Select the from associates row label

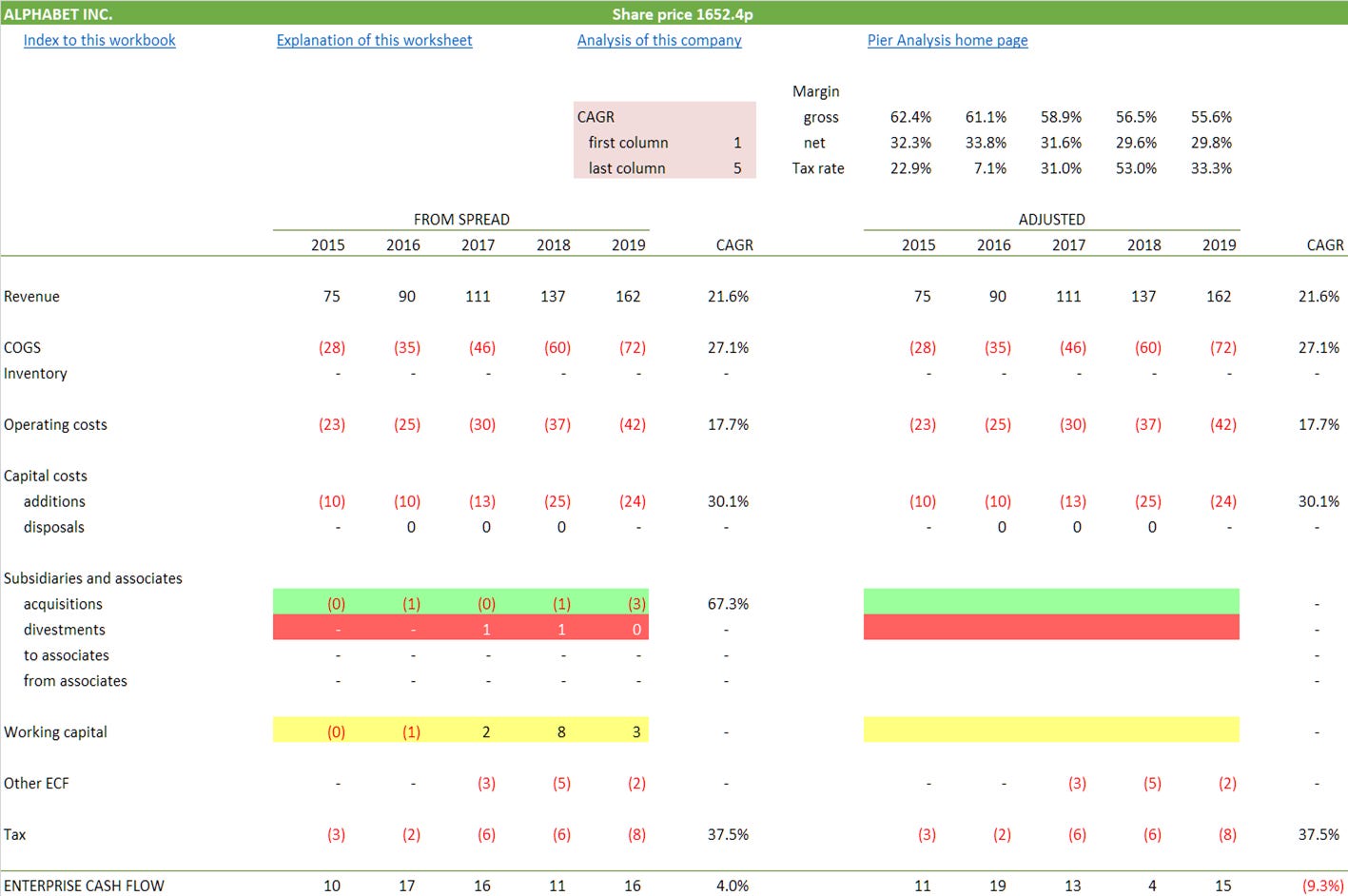pos(75,681)
